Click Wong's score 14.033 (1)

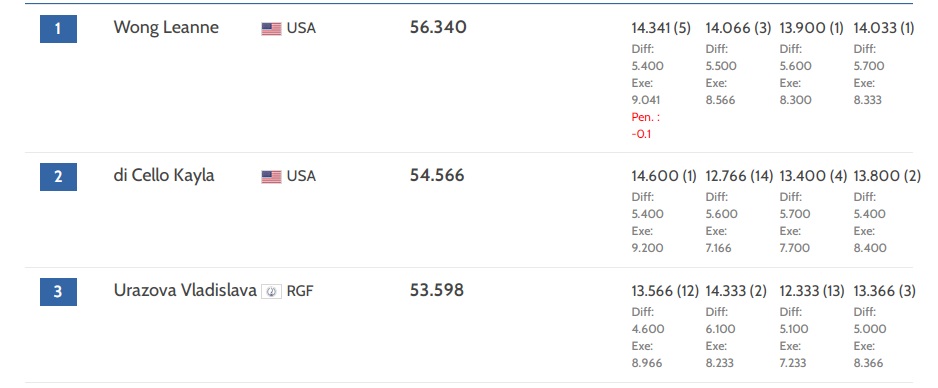point(884,28)
